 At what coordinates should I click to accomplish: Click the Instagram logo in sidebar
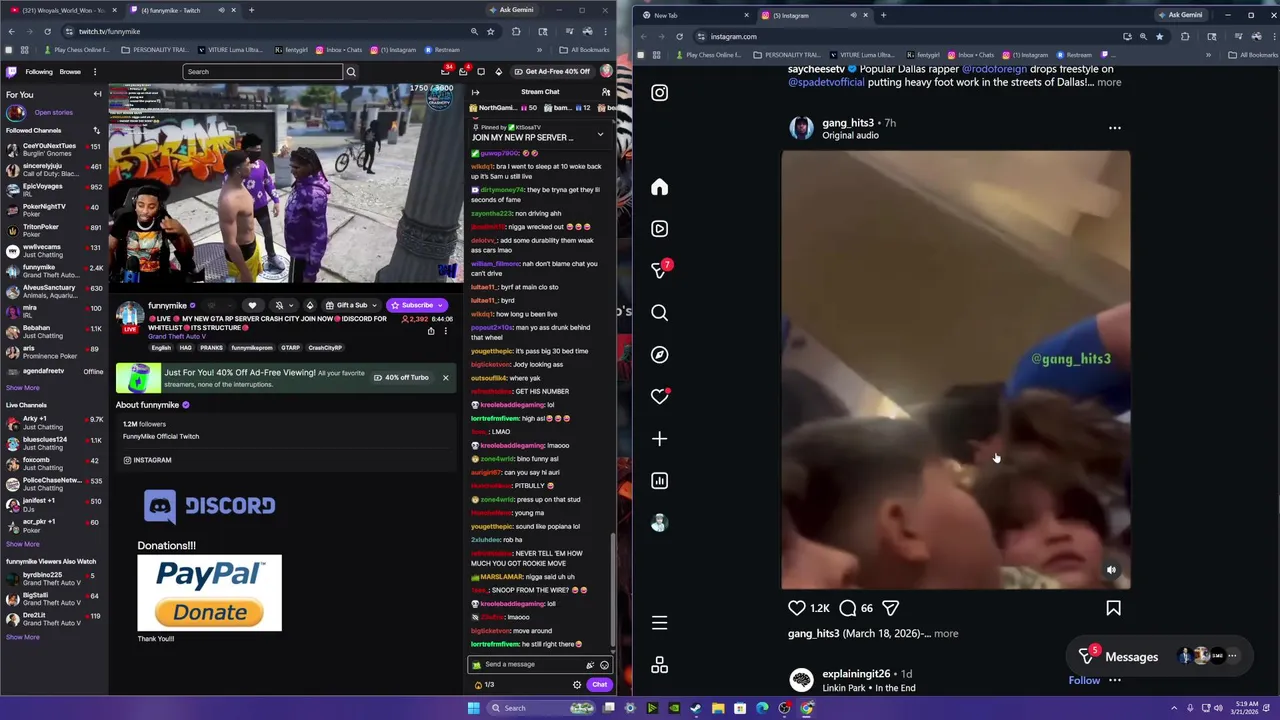(x=659, y=93)
